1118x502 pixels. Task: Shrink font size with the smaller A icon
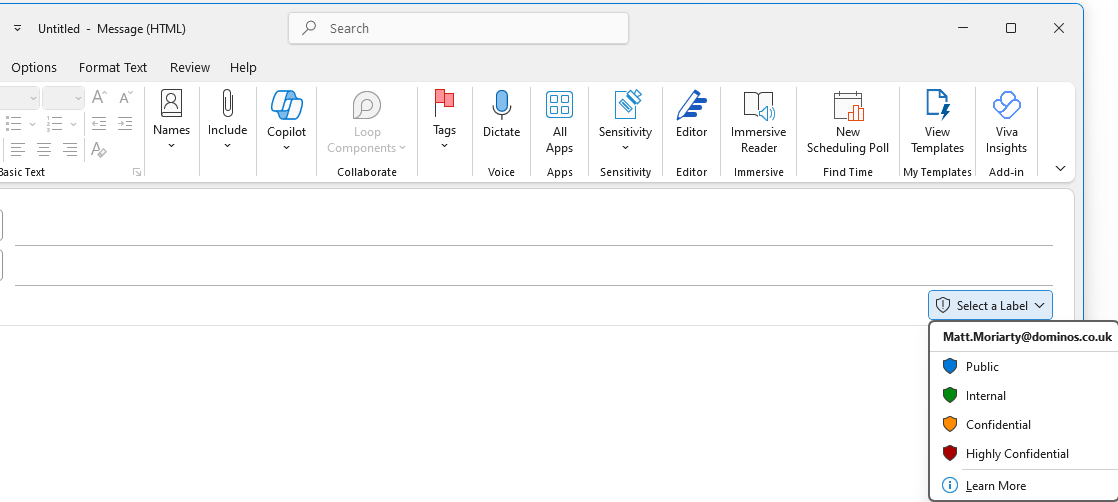click(x=126, y=98)
